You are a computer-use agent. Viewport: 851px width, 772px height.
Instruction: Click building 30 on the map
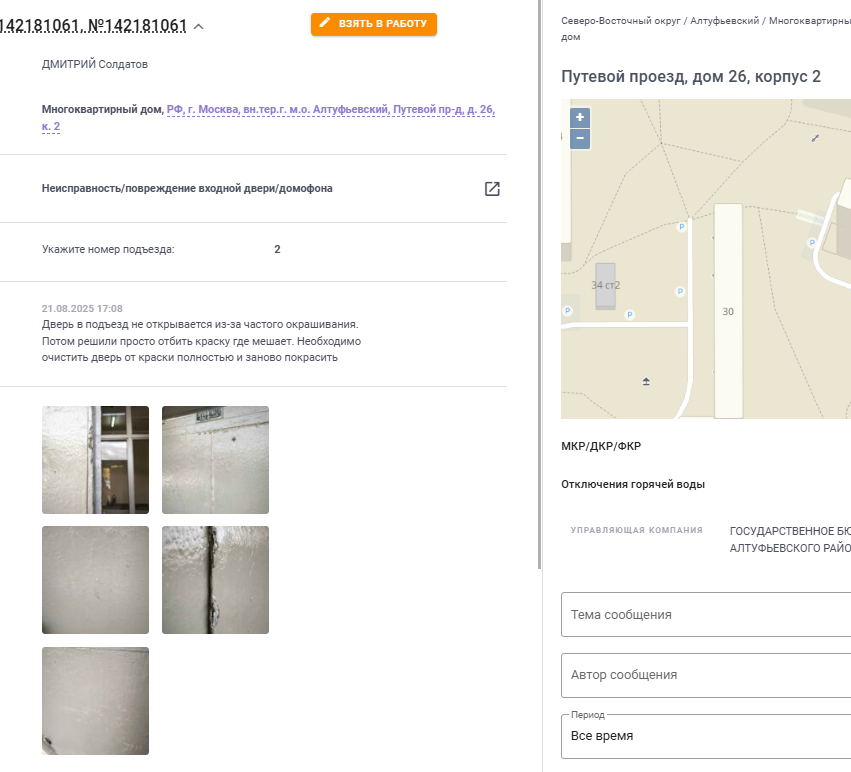click(728, 311)
